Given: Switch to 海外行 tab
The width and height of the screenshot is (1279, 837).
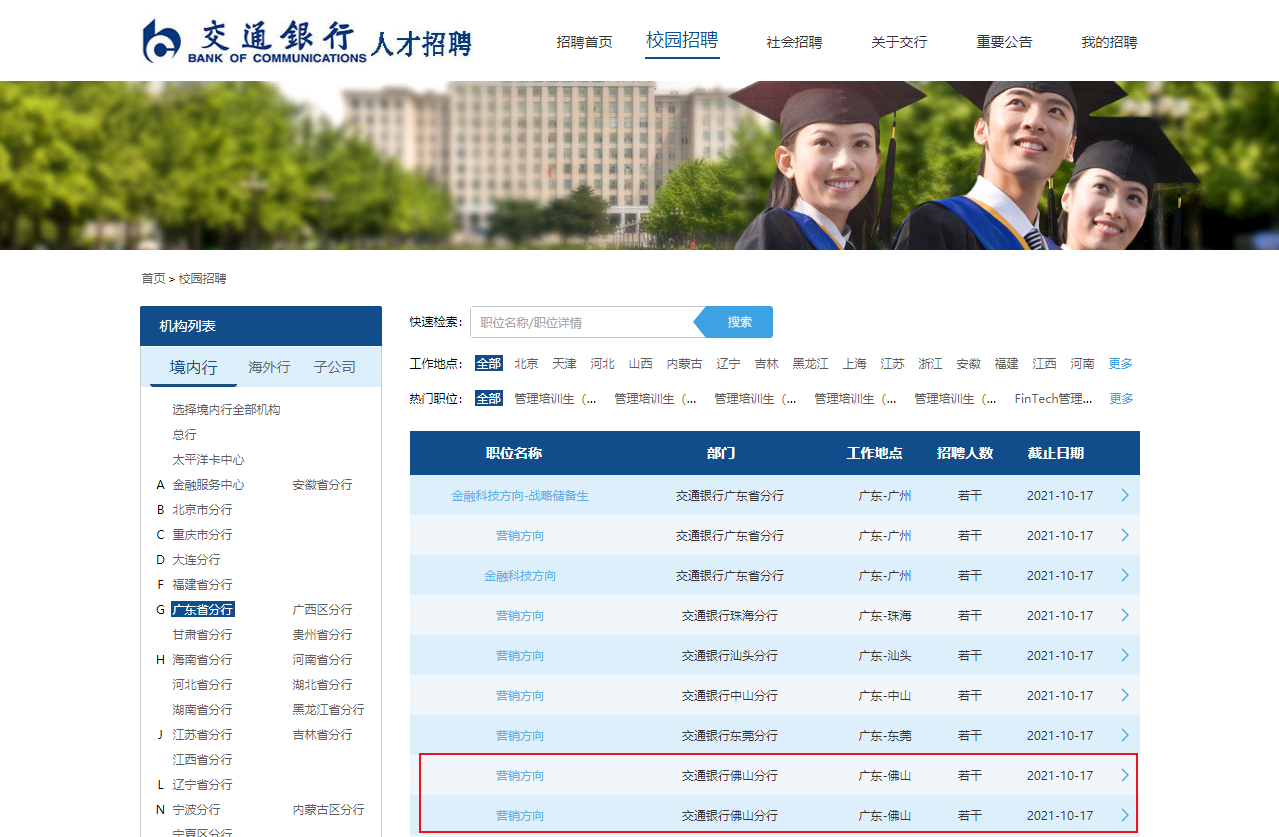Looking at the screenshot, I should pos(269,367).
